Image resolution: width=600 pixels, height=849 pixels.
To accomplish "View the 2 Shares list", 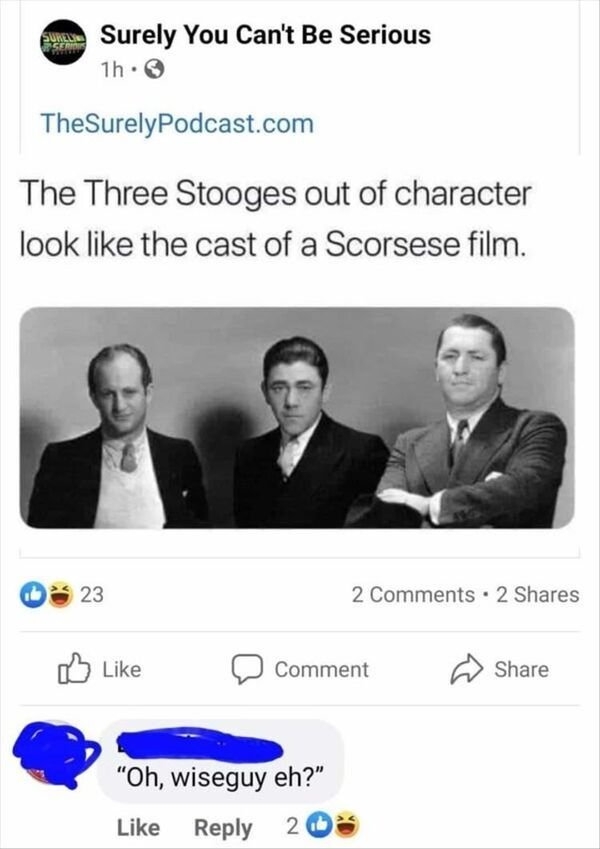I will click(538, 594).
